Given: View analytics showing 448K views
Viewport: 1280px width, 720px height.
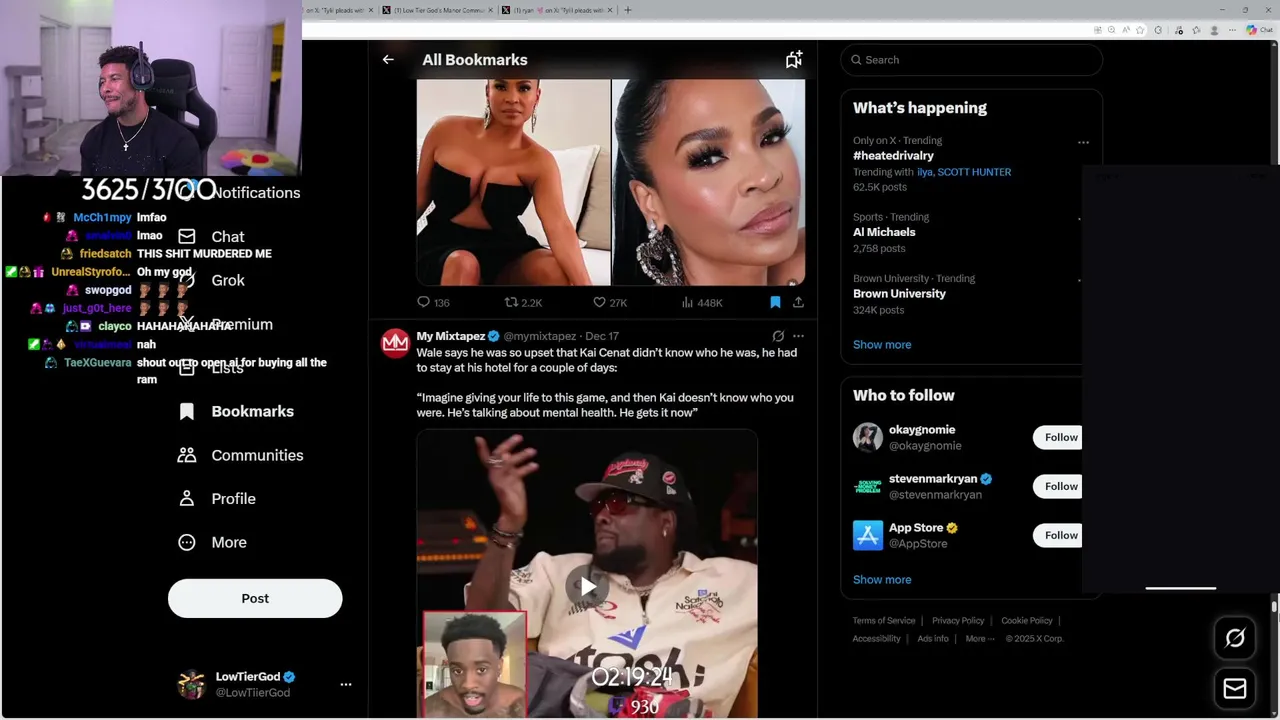Looking at the screenshot, I should (702, 302).
